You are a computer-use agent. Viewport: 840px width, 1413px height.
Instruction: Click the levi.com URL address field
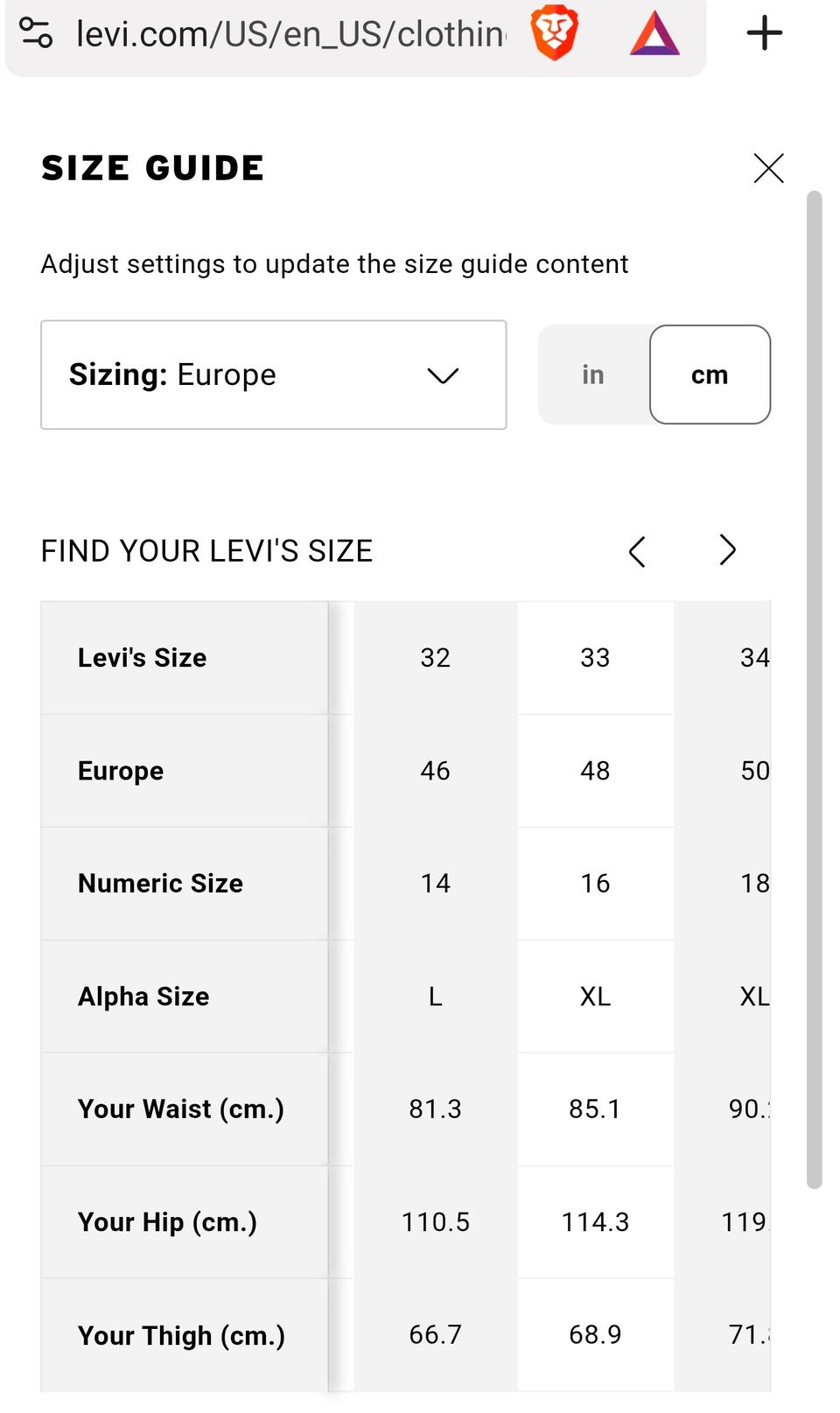tap(290, 34)
